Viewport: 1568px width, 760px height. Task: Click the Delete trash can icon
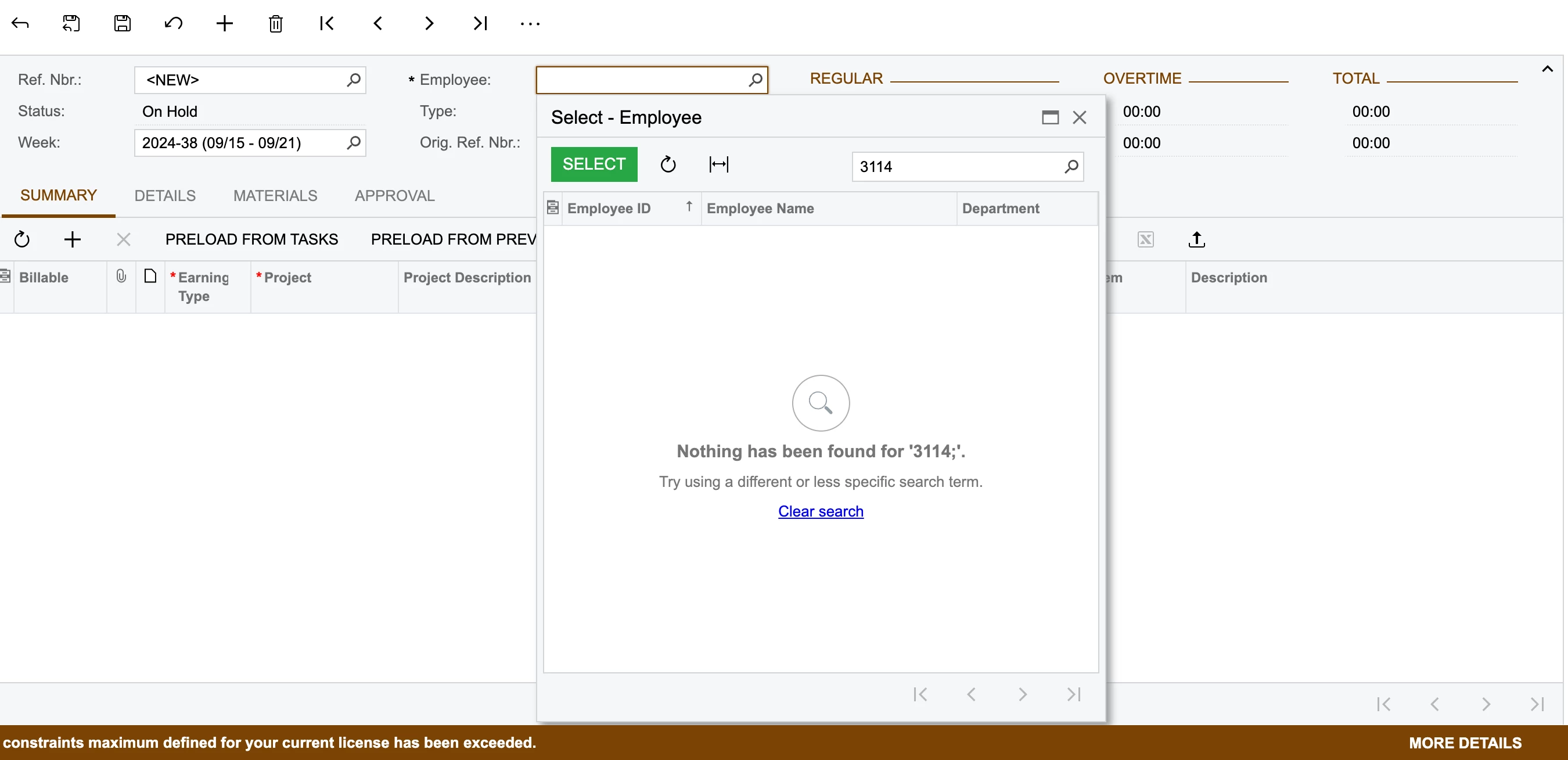tap(276, 23)
